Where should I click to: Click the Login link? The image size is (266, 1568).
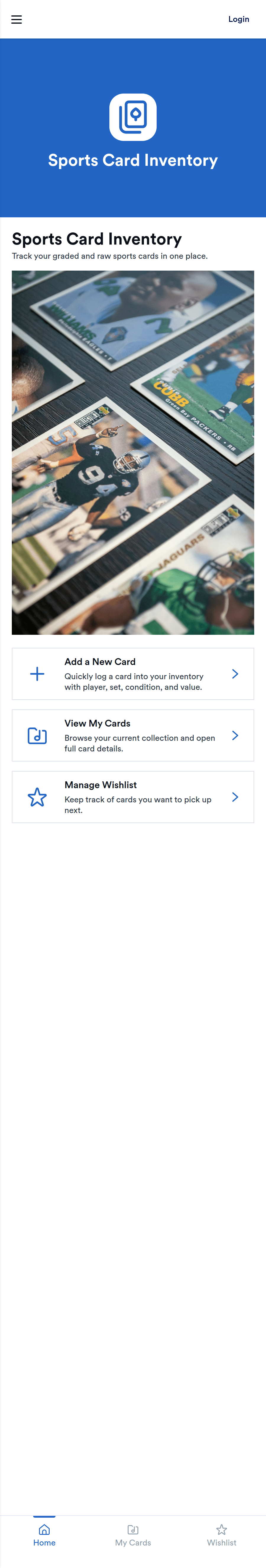[x=239, y=20]
